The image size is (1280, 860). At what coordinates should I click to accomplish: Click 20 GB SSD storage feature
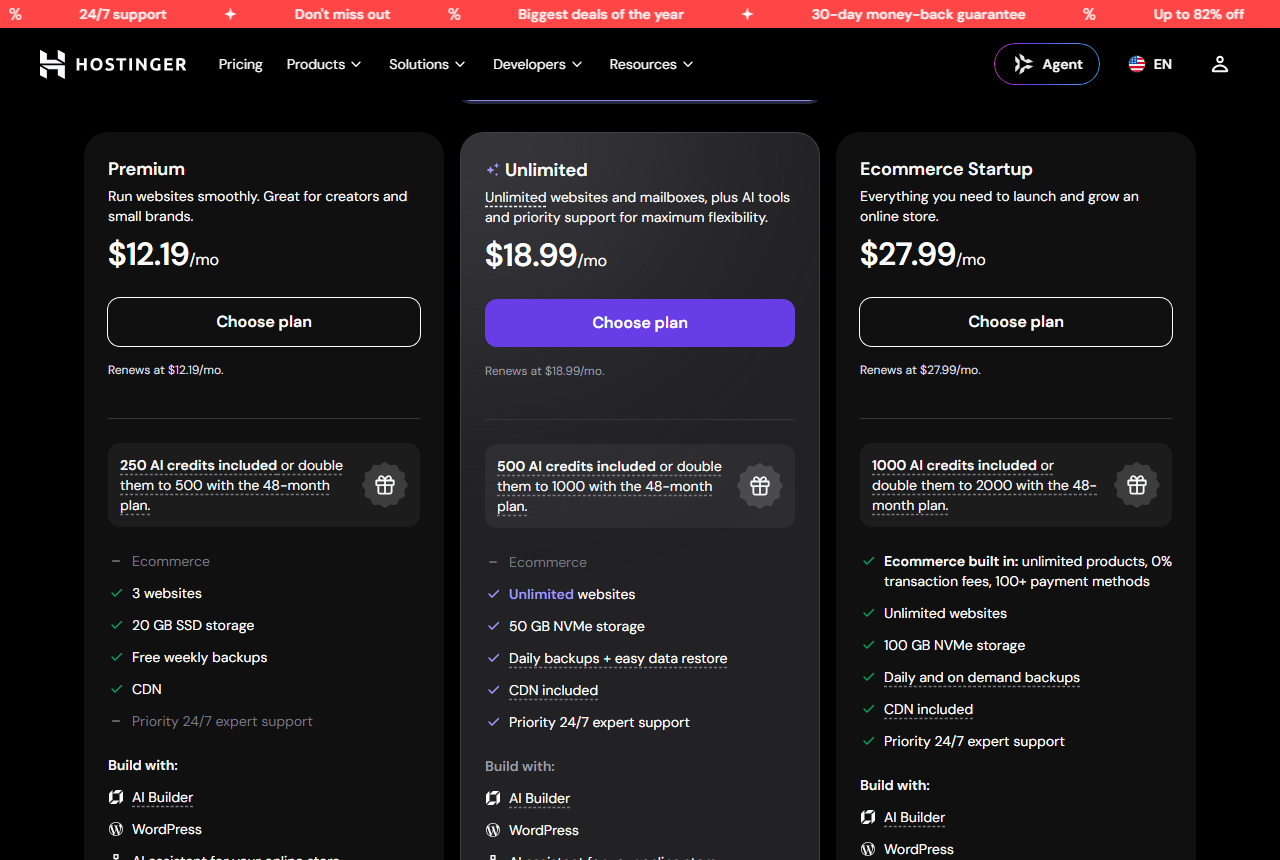[x=193, y=625]
